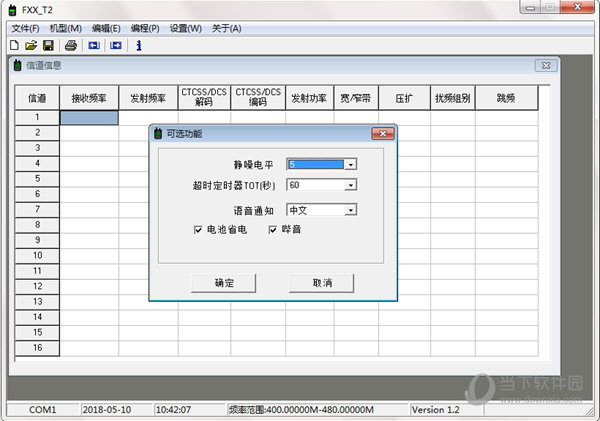Select channel row header 16
600x421 pixels.
(37, 348)
